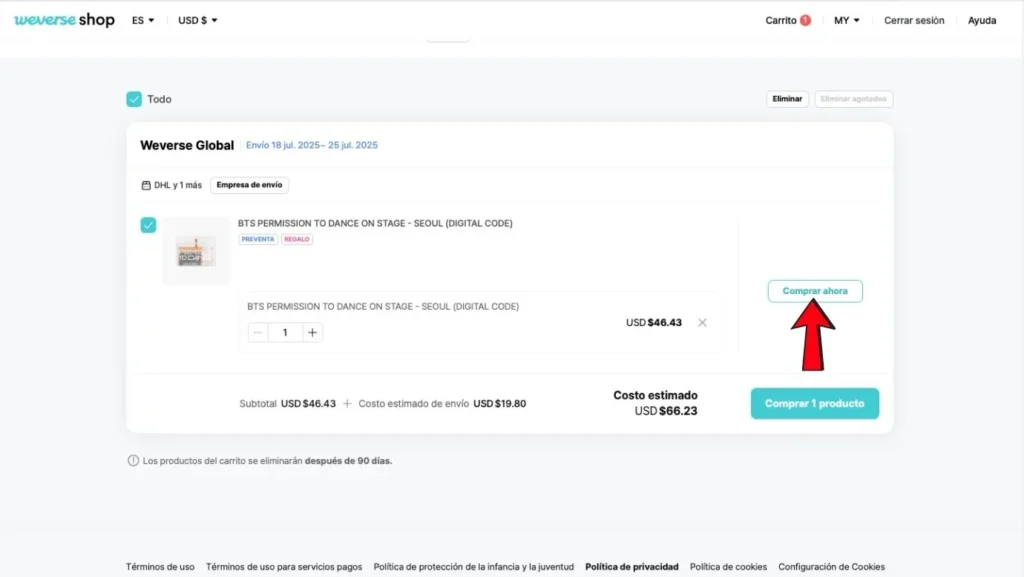This screenshot has width=1024, height=577.
Task: Click the Empresa de envío button
Action: click(x=249, y=185)
